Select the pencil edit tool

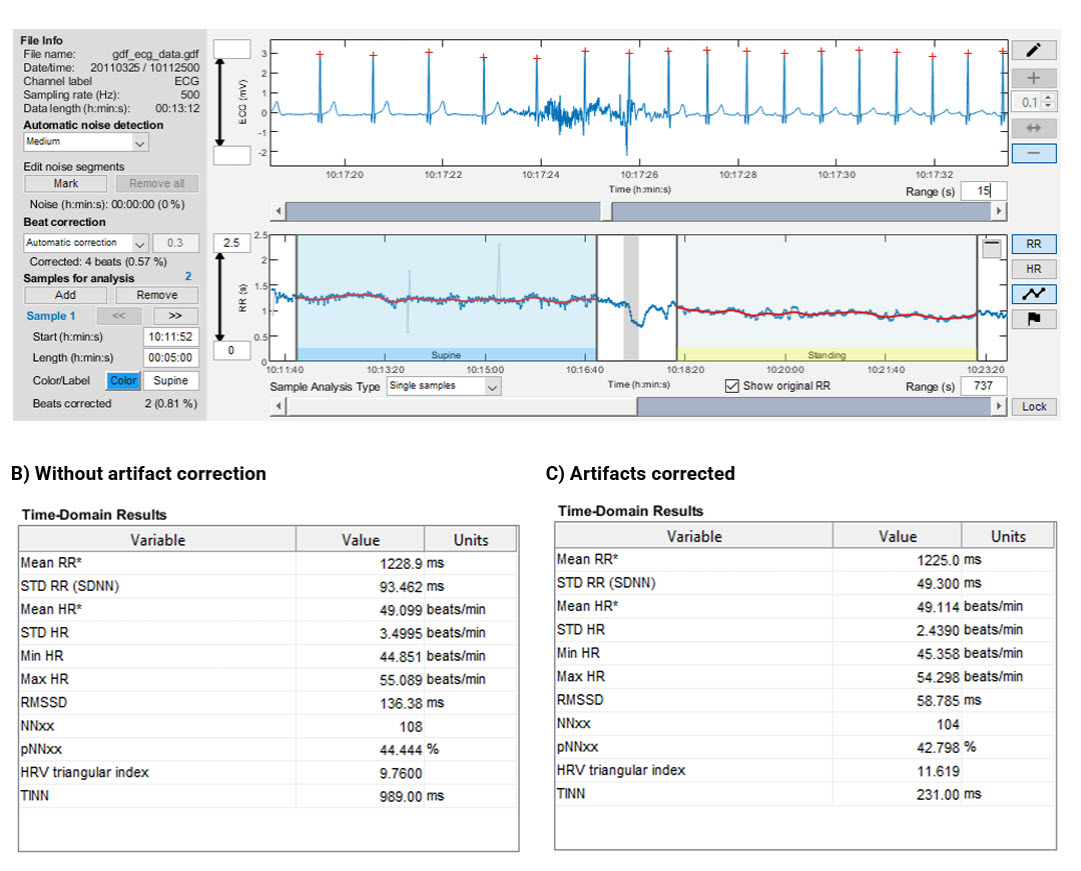1035,49
